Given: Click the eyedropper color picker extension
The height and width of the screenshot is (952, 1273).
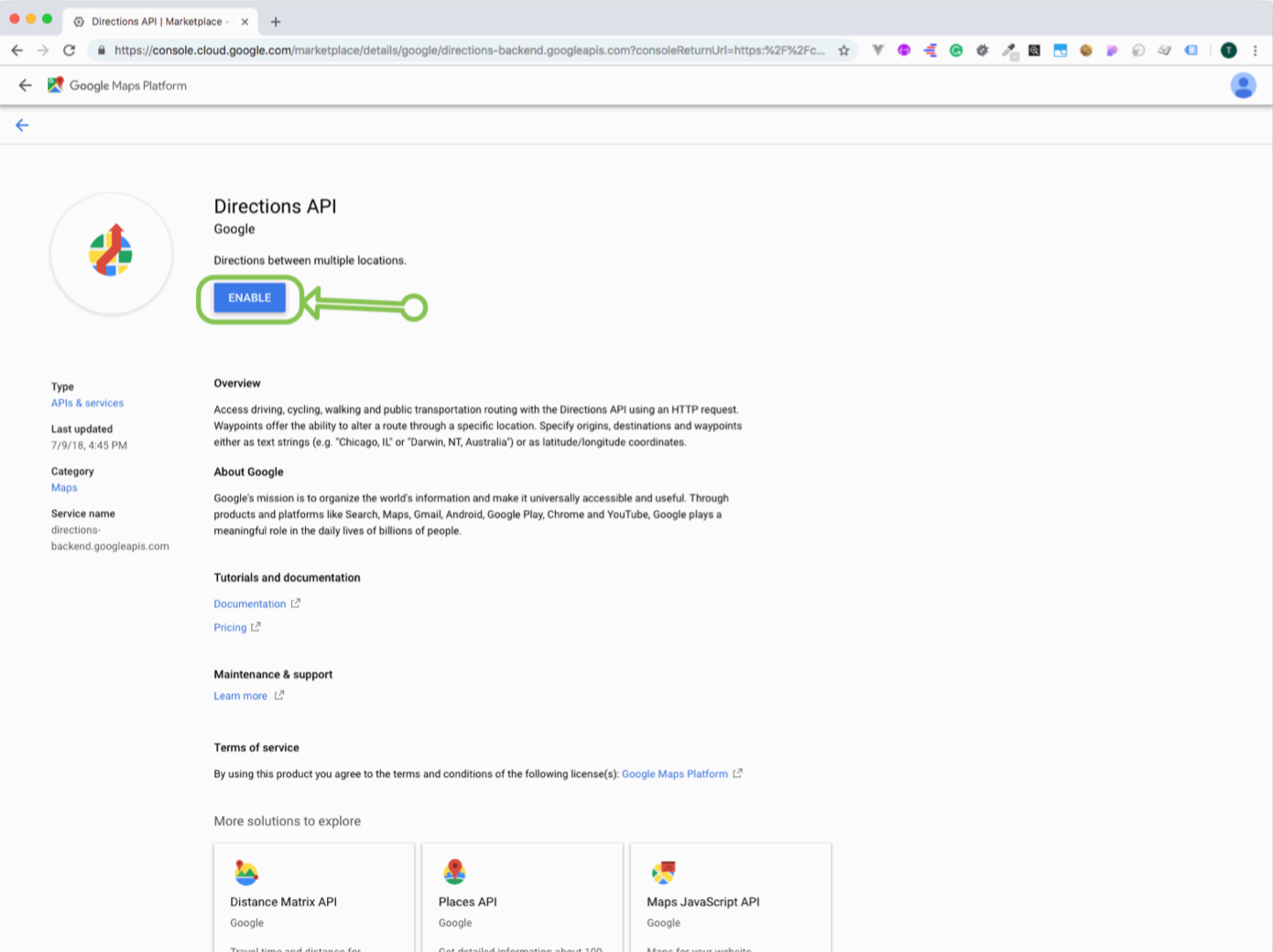Looking at the screenshot, I should coord(1008,50).
